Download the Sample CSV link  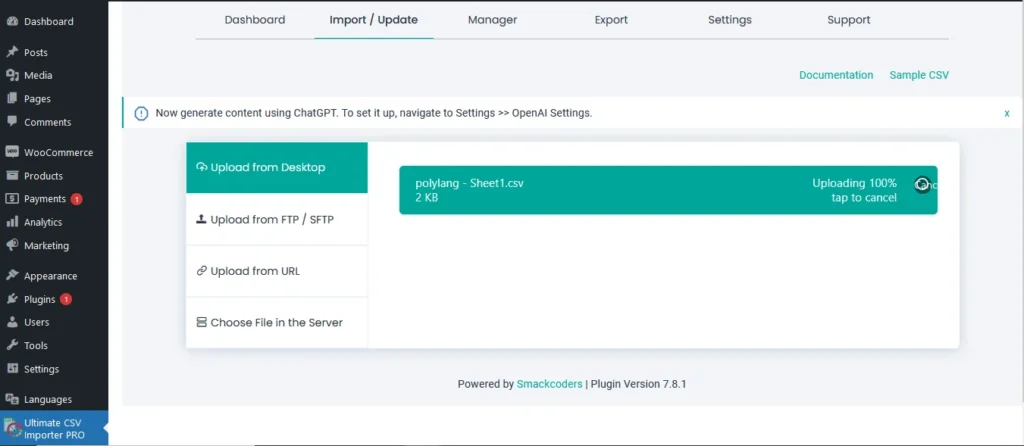[919, 75]
